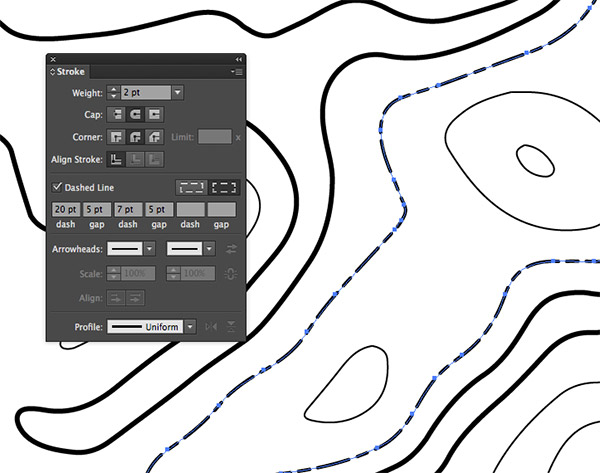Open the Weight dropdown list
This screenshot has height=473, width=600.
(178, 93)
